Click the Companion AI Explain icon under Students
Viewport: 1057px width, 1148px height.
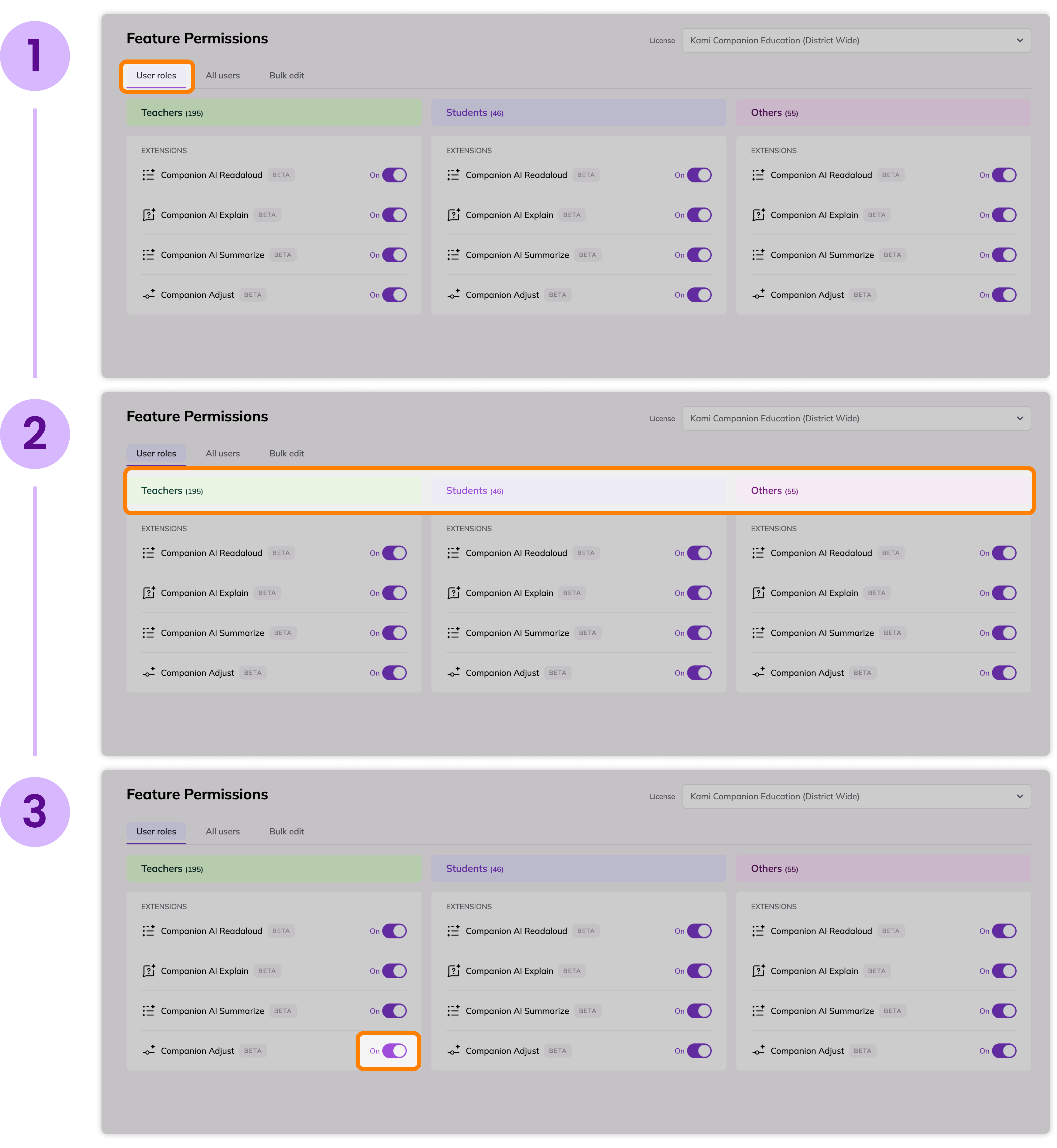(x=454, y=214)
